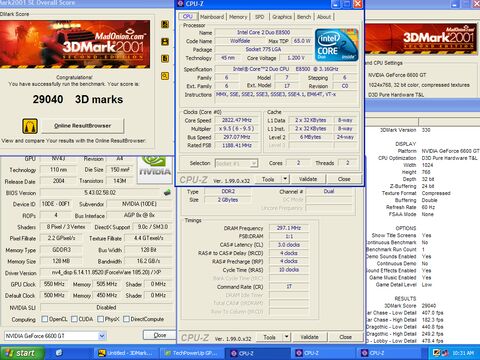Click the Close button in GPU-Z
Image resolution: width=480 pixels, height=360 pixels.
160,335
